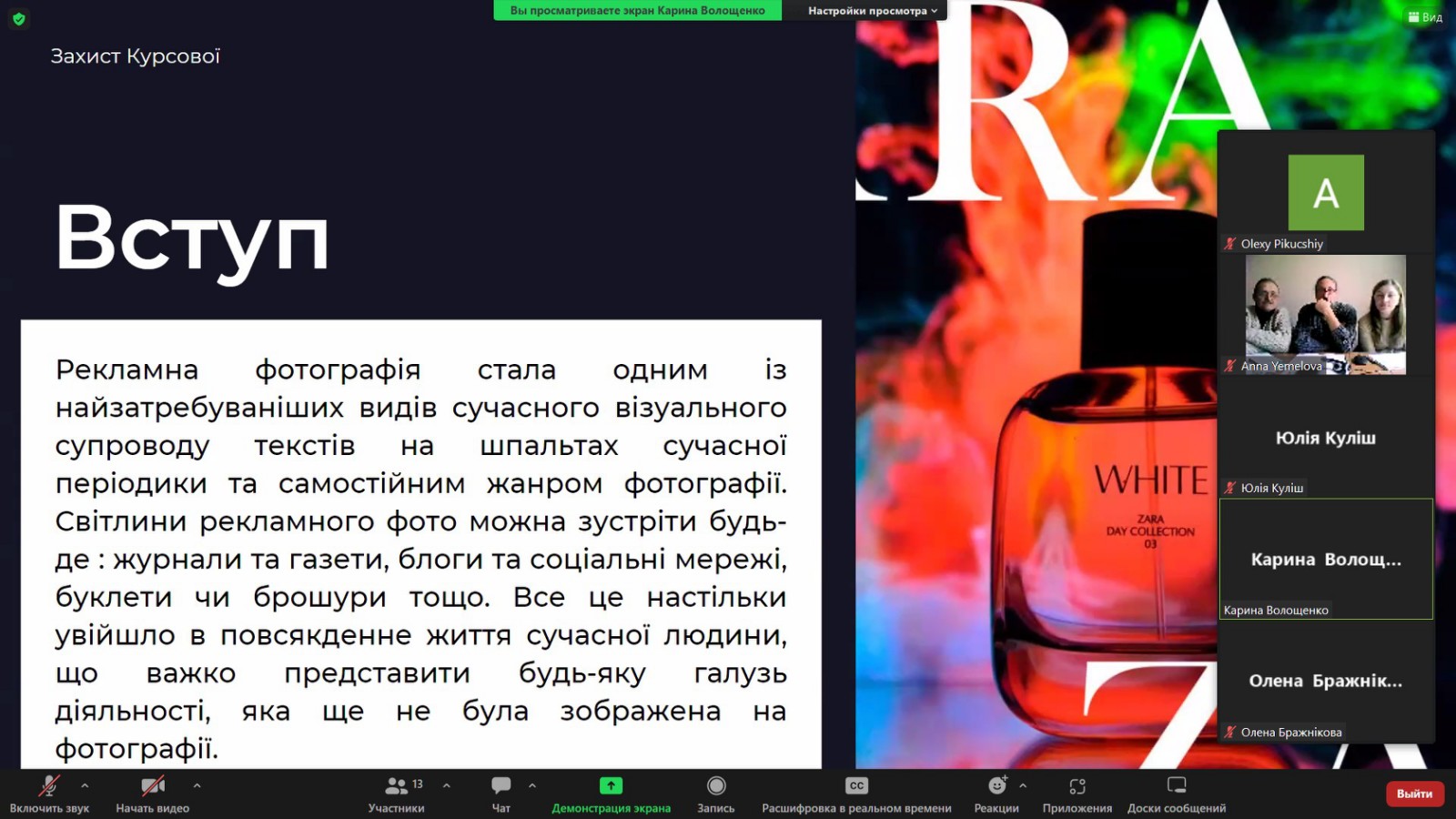Image resolution: width=1456 pixels, height=819 pixels.
Task: Click the green encryption shield icon
Action: (x=18, y=18)
